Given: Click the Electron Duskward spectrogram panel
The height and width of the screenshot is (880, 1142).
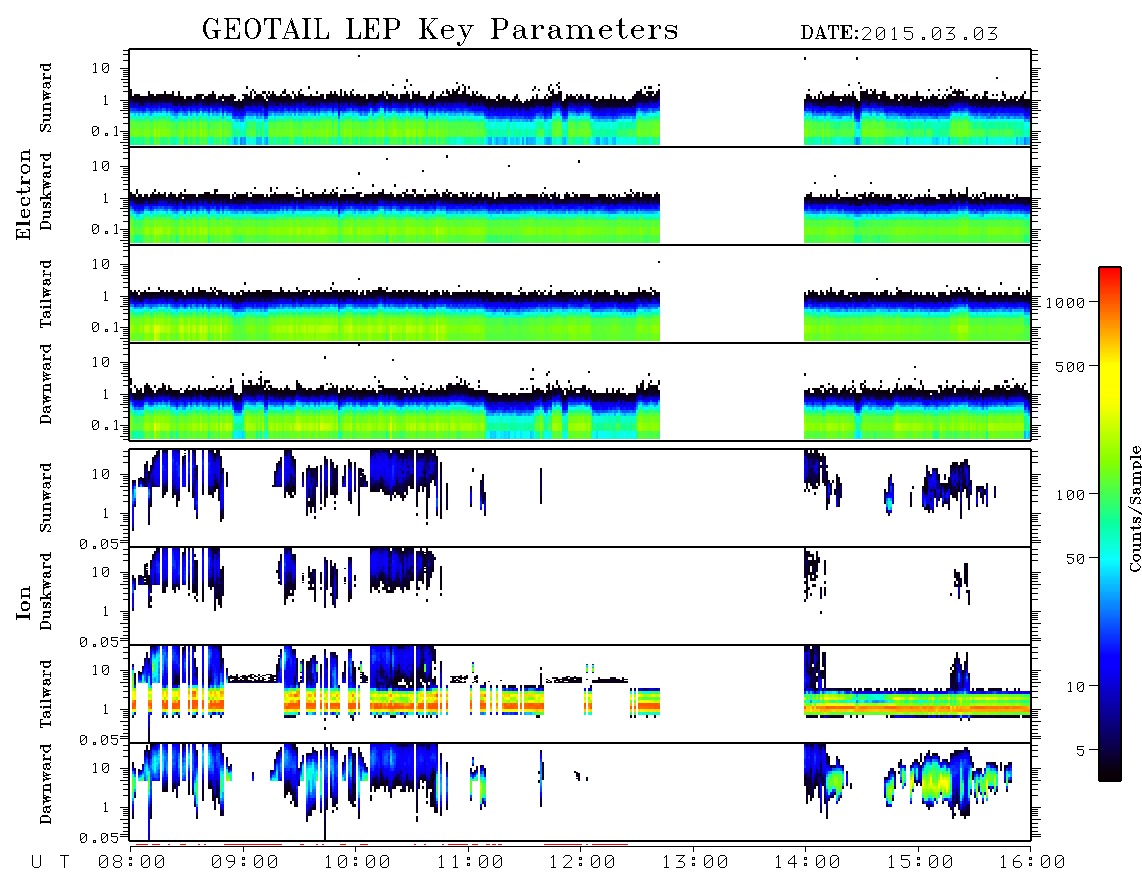Looking at the screenshot, I should 580,196.
